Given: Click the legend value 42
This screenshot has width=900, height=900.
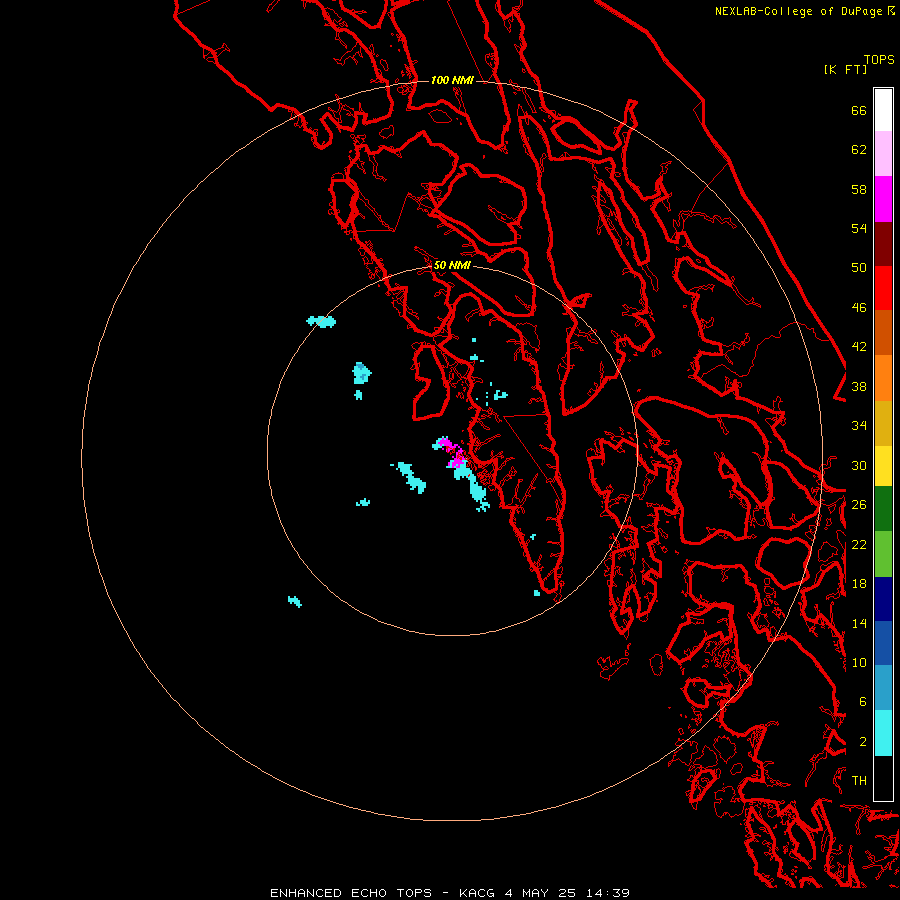Looking at the screenshot, I should pos(859,347).
